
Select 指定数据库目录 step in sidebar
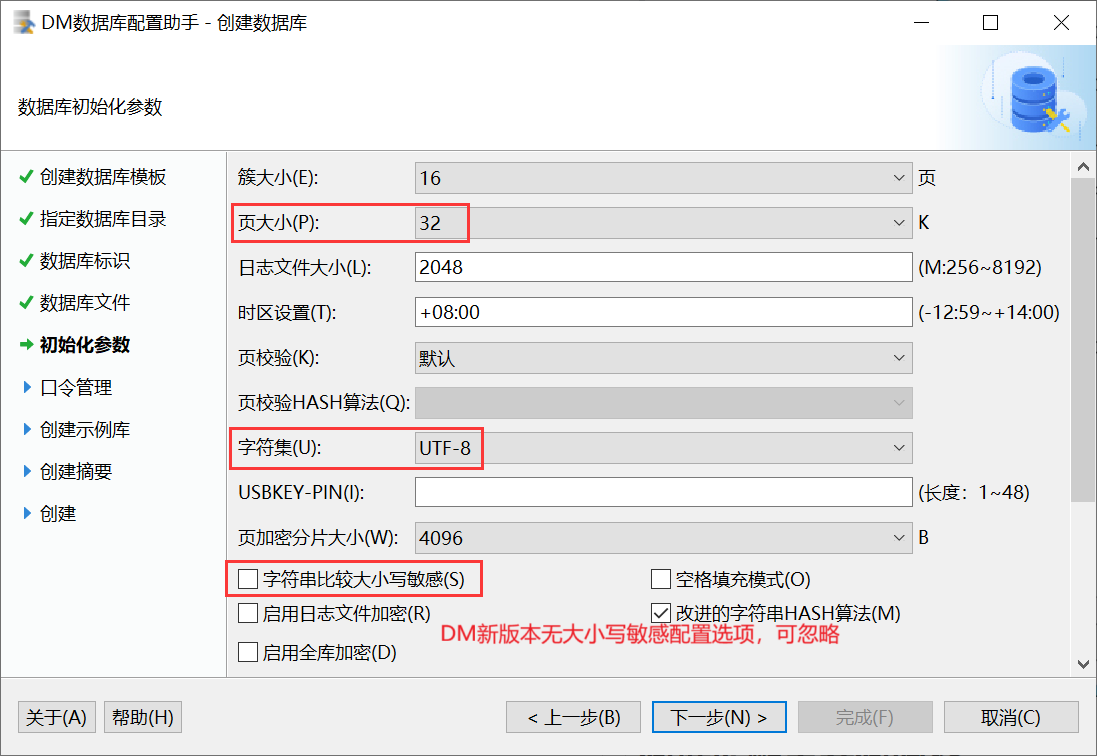(x=103, y=219)
